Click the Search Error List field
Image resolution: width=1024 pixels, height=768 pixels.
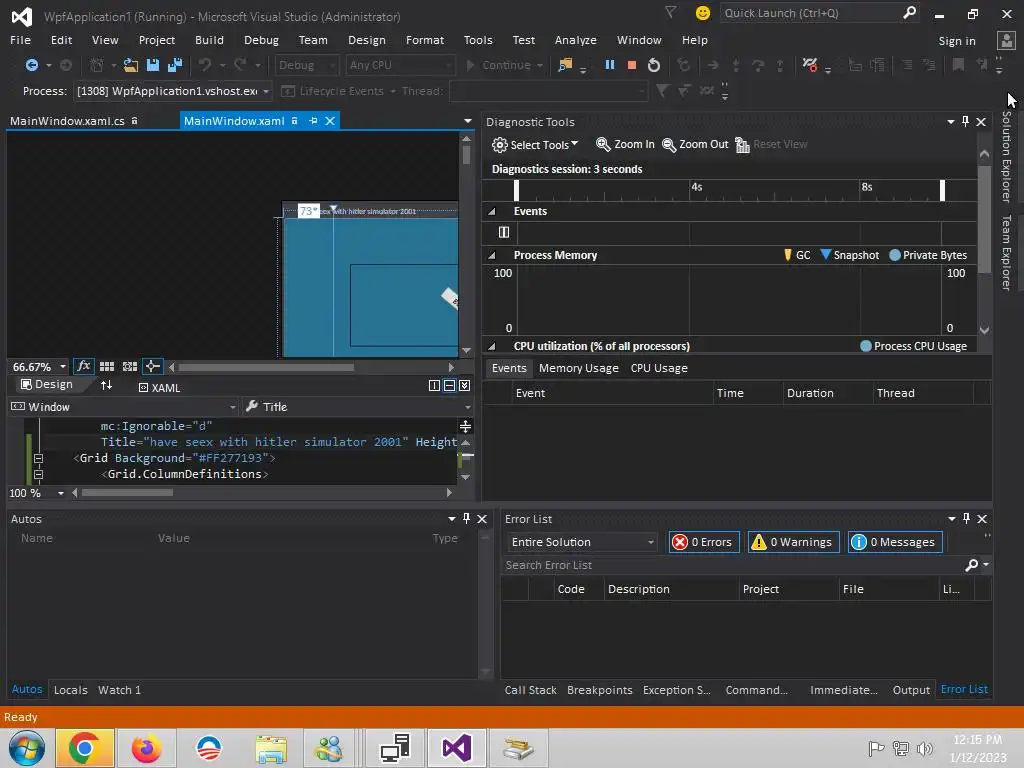pyautogui.click(x=746, y=565)
